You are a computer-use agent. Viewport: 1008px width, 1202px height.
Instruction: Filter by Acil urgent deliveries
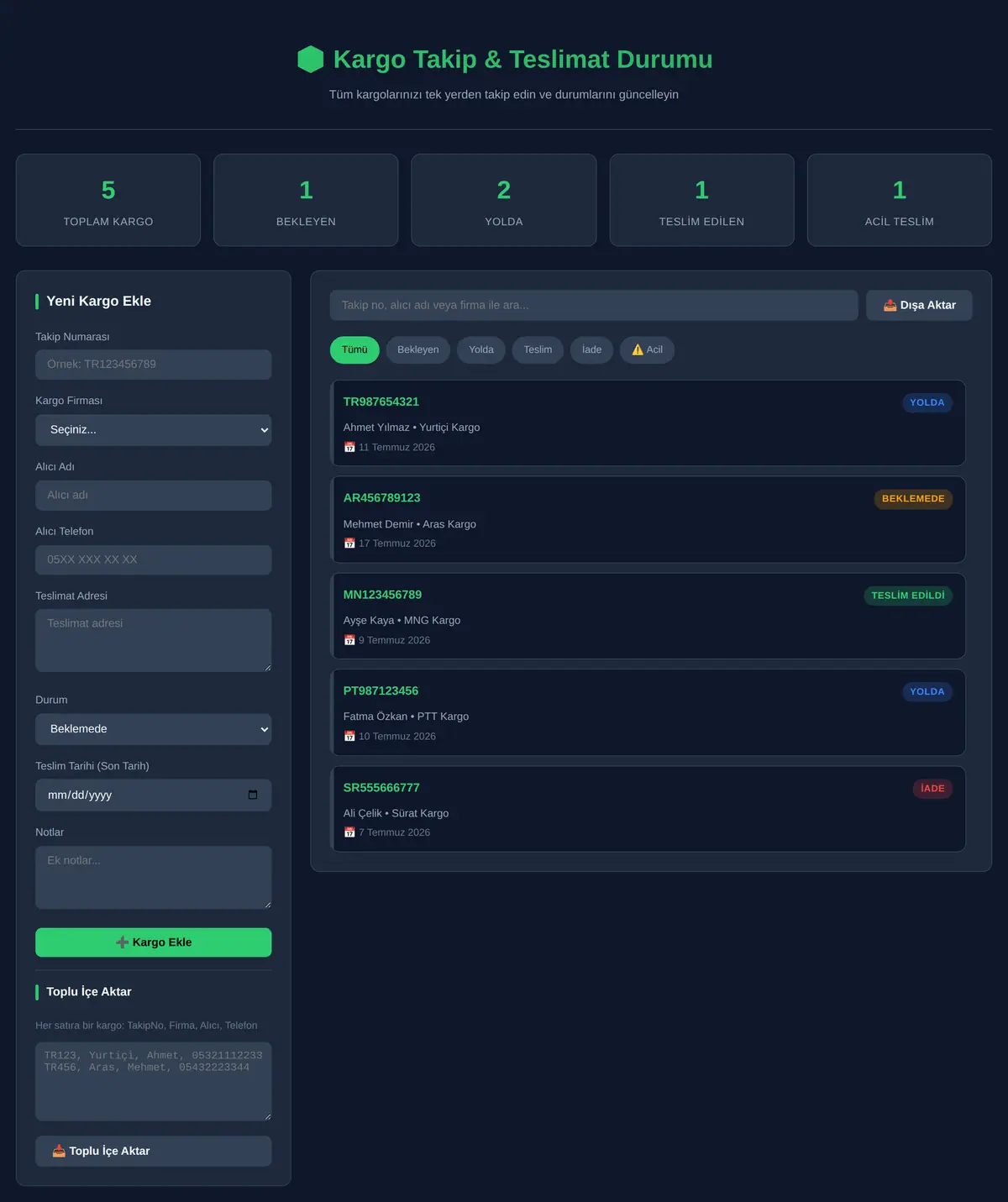[647, 349]
